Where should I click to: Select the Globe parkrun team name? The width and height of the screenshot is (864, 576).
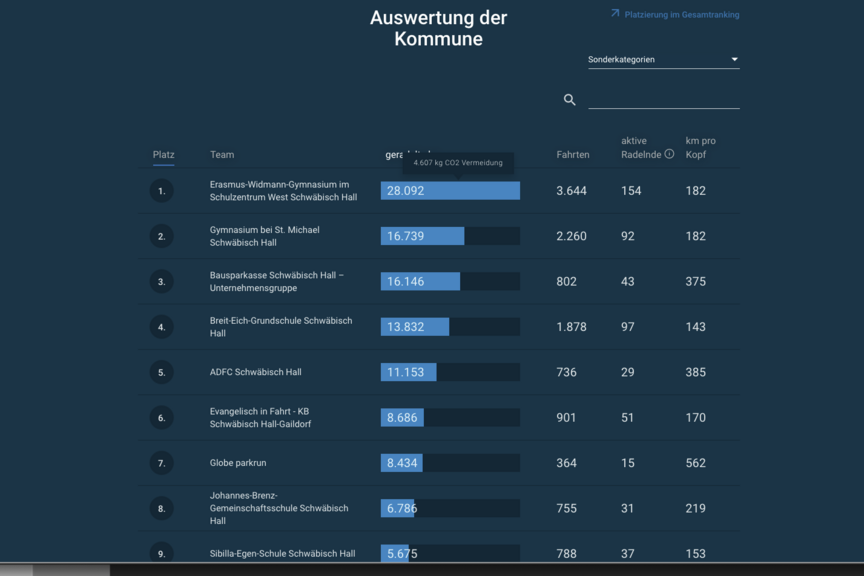pos(237,463)
